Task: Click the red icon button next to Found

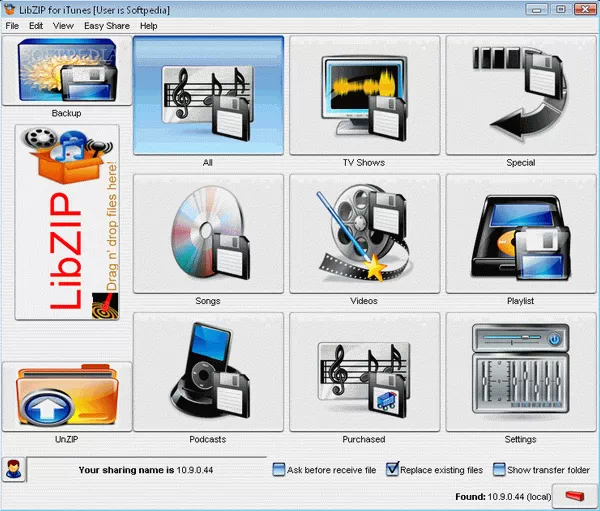Action: pos(574,496)
